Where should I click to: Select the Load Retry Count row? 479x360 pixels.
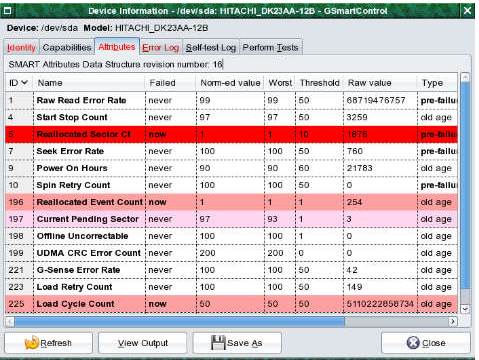(x=231, y=287)
